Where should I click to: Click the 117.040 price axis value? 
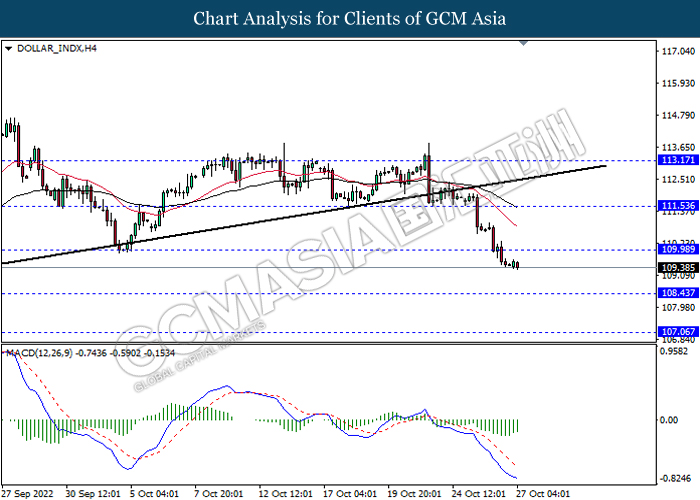(x=678, y=51)
